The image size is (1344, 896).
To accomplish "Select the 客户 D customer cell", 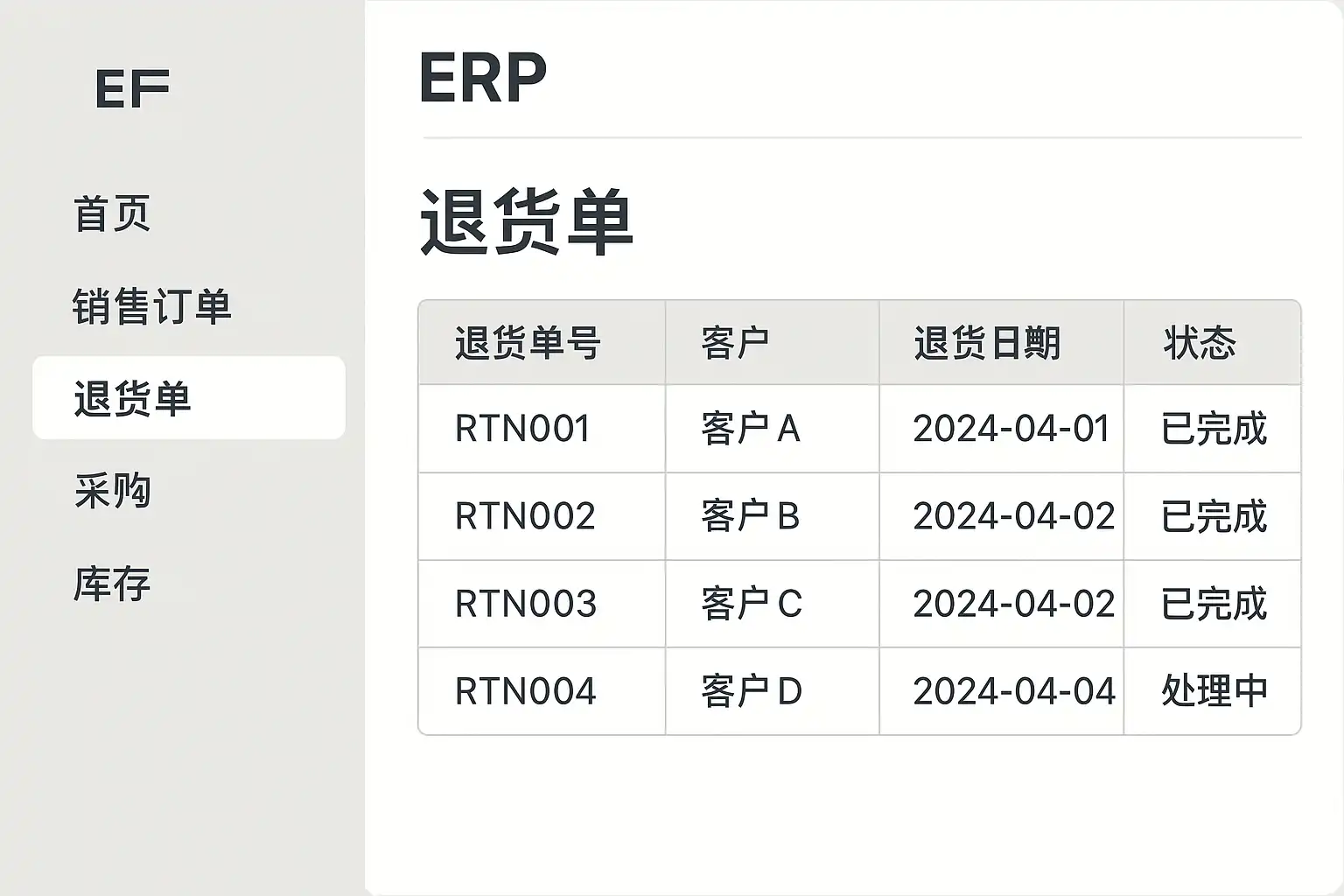I will [x=751, y=691].
